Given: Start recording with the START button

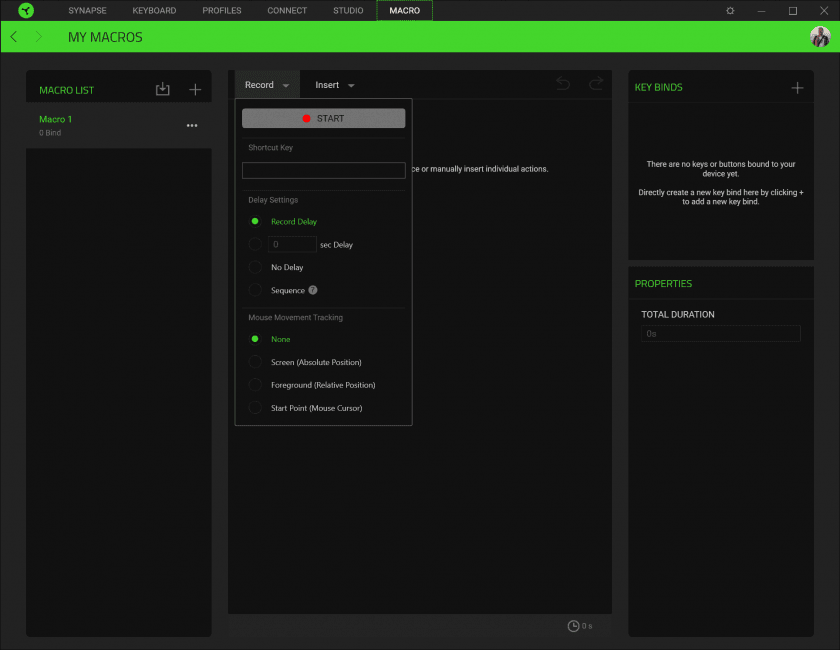Looking at the screenshot, I should point(324,118).
